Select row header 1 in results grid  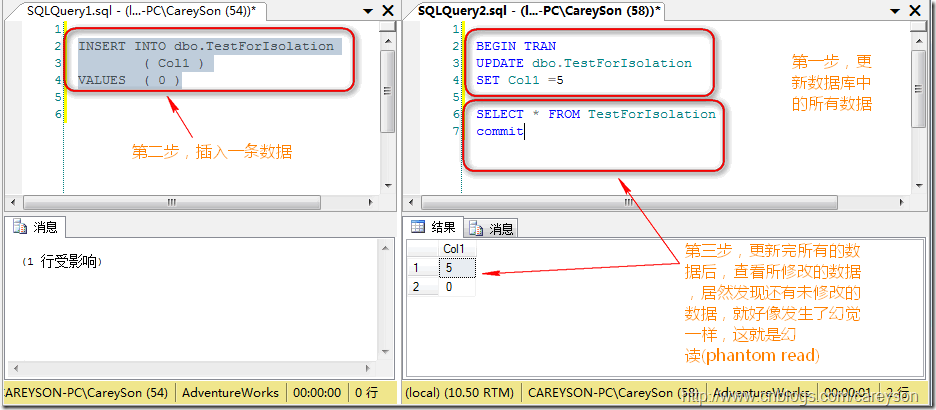418,268
